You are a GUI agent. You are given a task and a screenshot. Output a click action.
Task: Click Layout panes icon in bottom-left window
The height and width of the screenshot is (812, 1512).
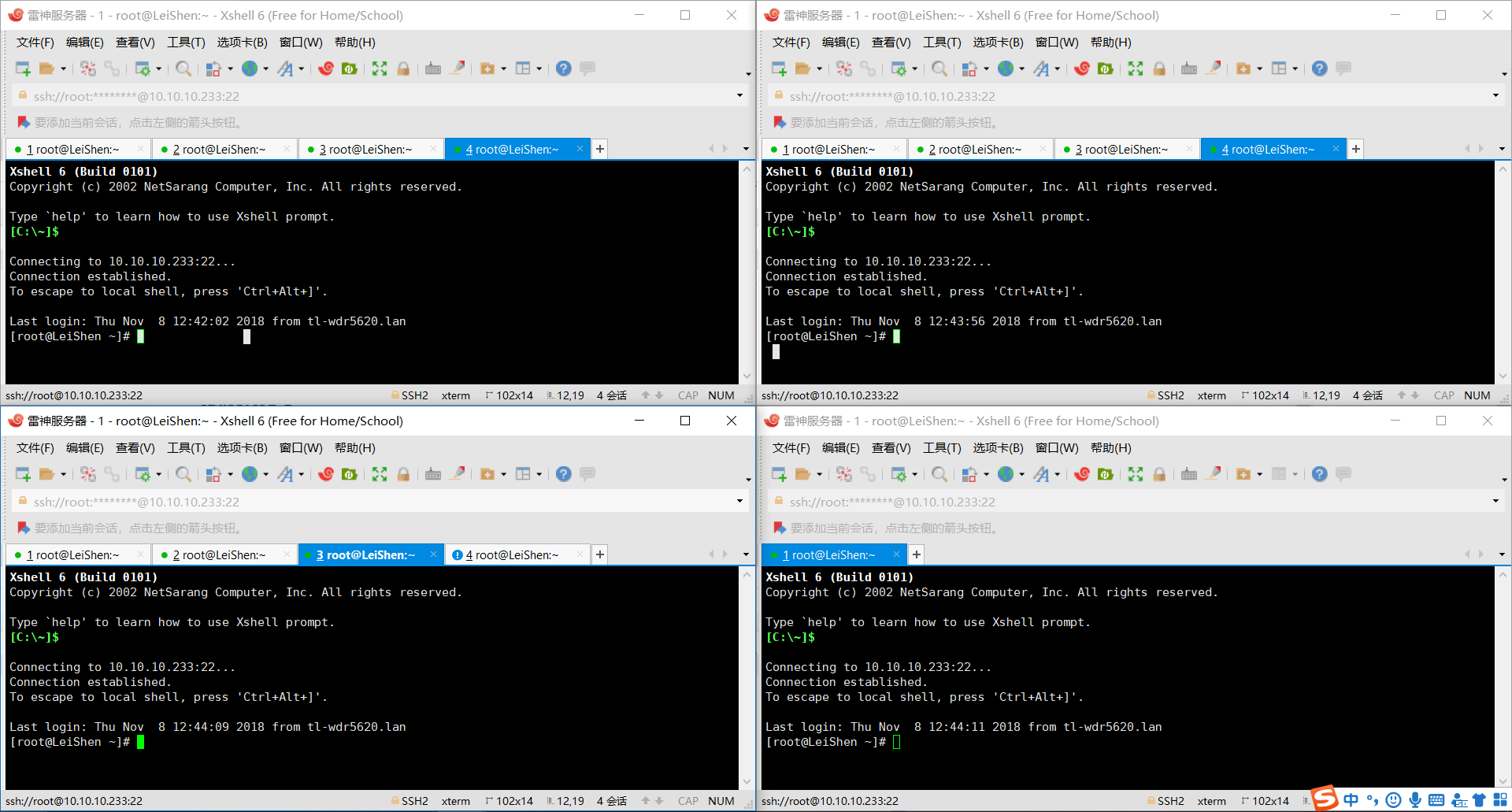[x=523, y=474]
